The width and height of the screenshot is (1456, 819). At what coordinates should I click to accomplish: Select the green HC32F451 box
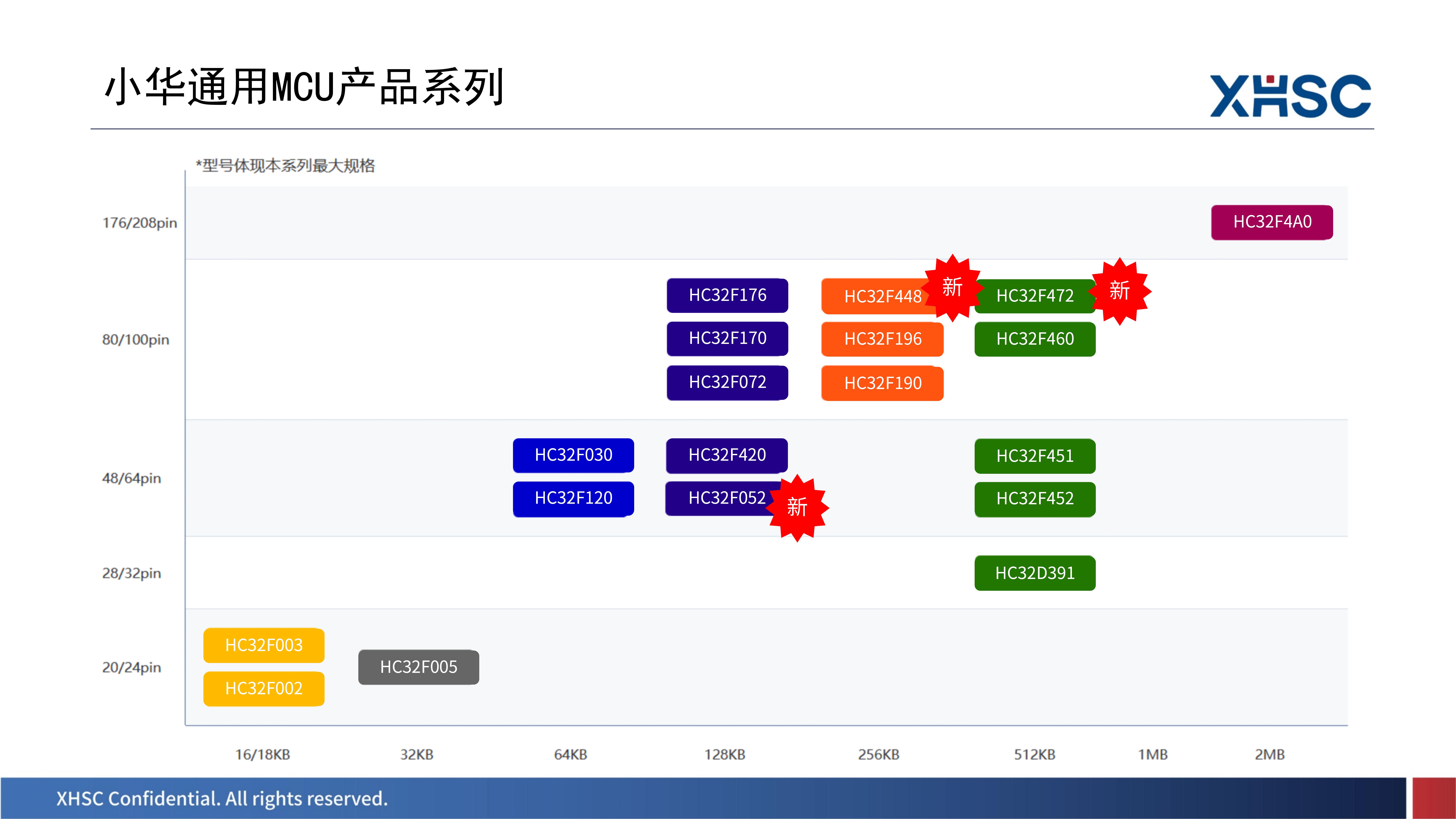click(x=1035, y=456)
